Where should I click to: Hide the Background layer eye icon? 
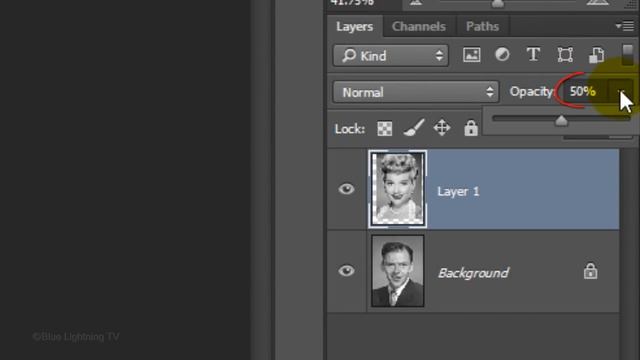pos(347,271)
